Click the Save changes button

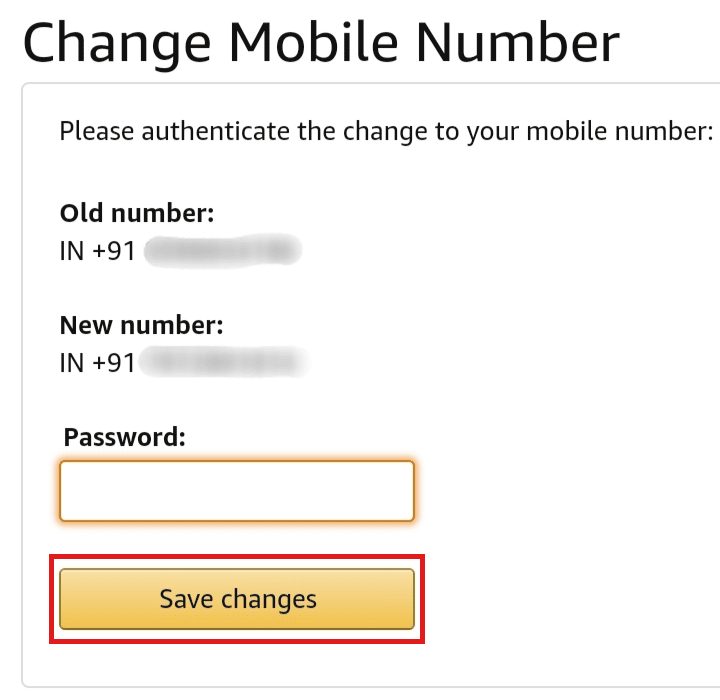pyautogui.click(x=237, y=599)
